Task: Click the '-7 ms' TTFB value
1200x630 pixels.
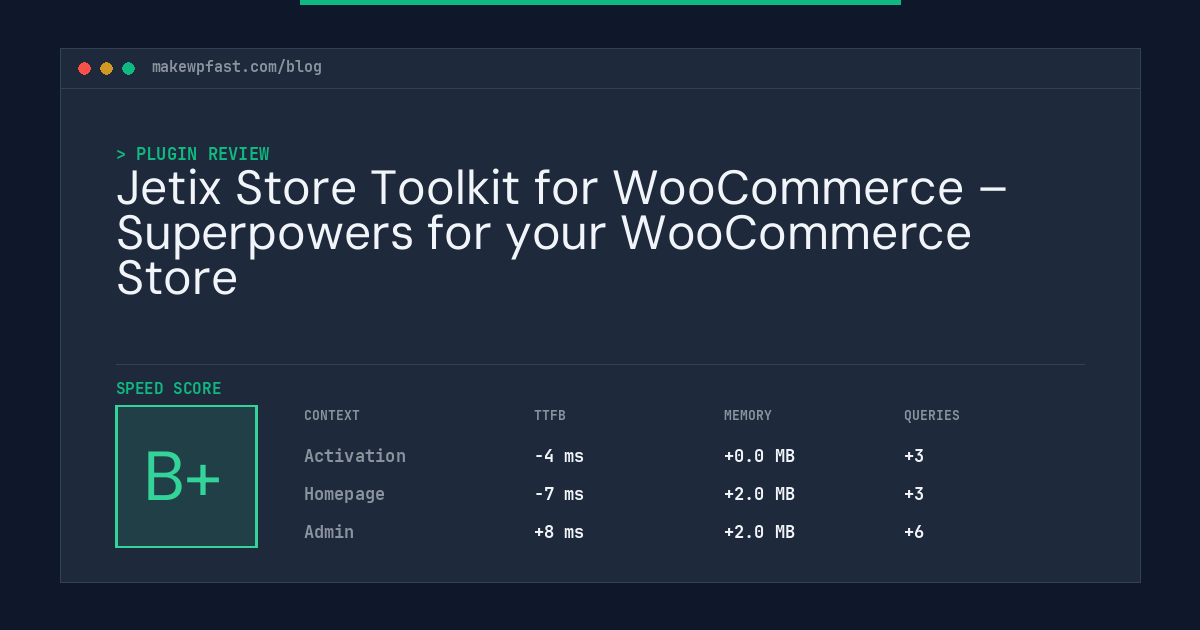Action: pyautogui.click(x=559, y=494)
